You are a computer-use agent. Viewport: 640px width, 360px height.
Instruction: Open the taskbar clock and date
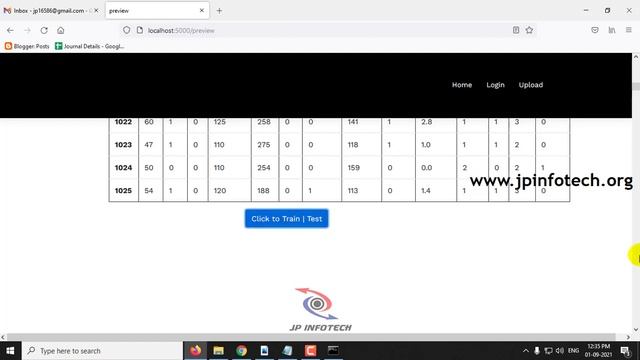[x=599, y=351]
